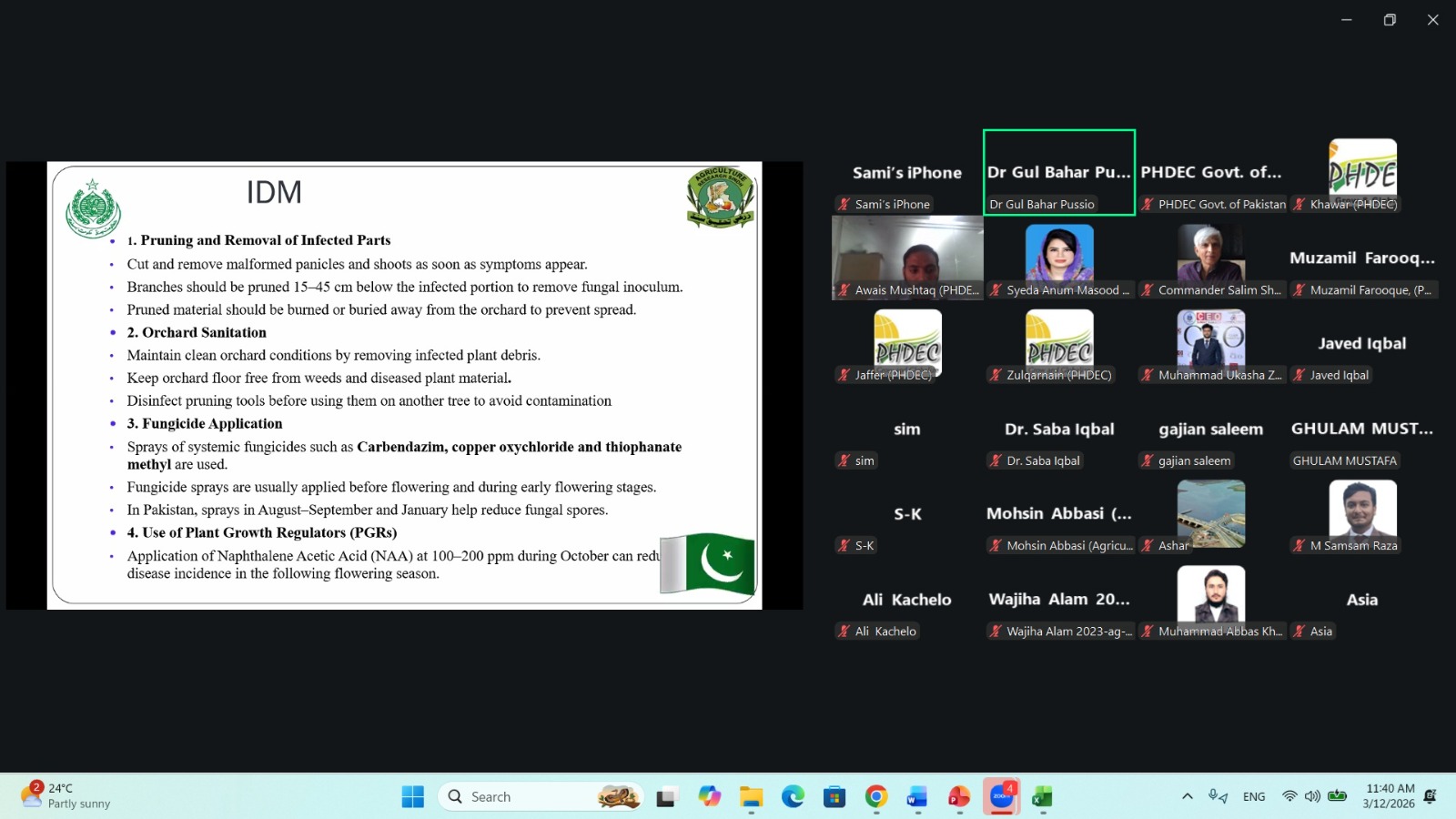Viewport: 1456px width, 819px height.
Task: Open Google Chrome from the taskbar
Action: point(875,797)
